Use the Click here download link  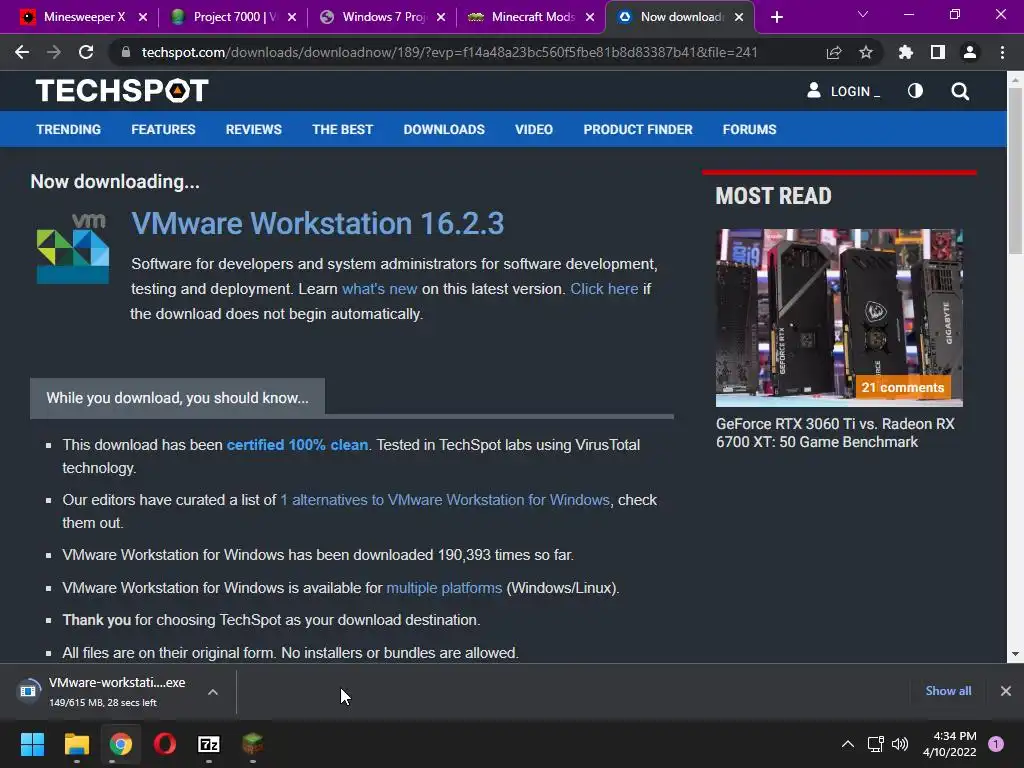(604, 289)
